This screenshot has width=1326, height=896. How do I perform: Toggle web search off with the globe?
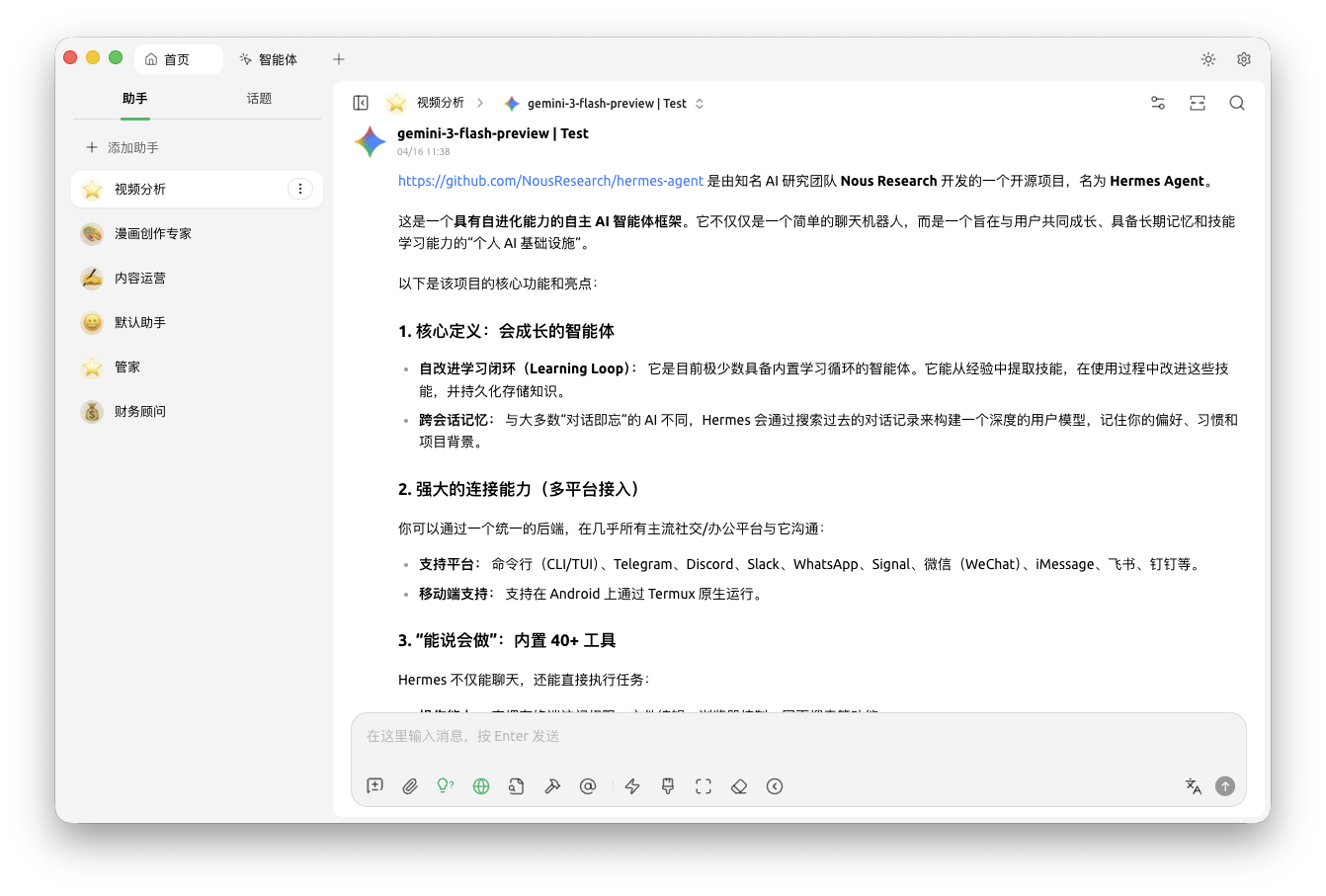point(480,785)
